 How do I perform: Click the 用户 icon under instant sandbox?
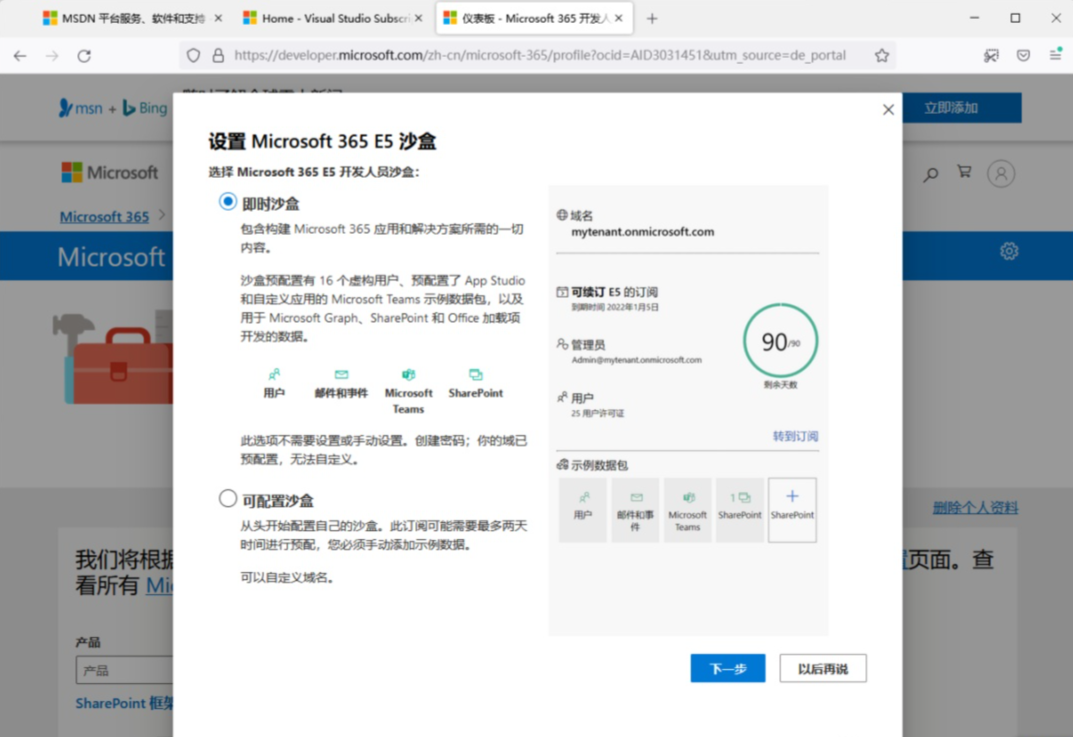click(274, 374)
